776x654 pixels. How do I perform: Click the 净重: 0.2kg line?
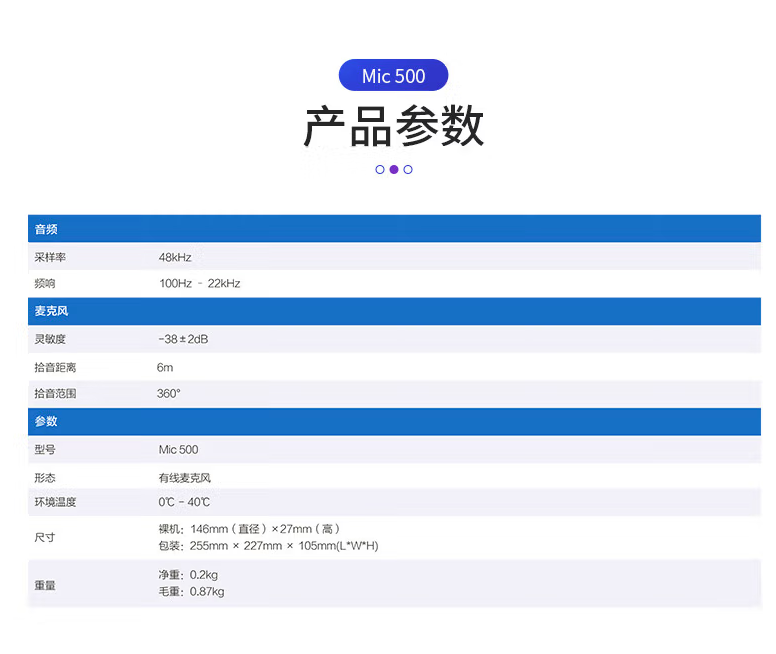click(x=188, y=575)
